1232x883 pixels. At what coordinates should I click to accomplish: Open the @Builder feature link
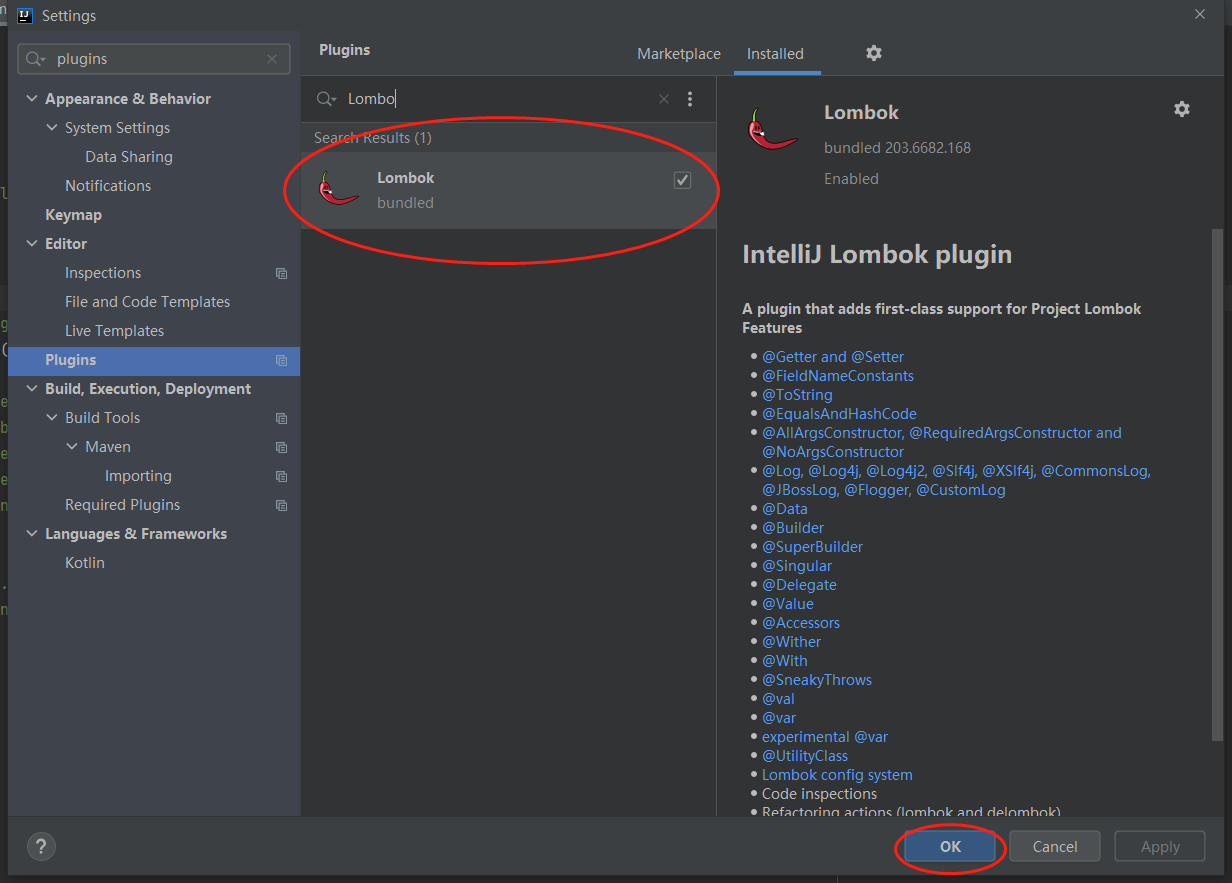pyautogui.click(x=793, y=527)
